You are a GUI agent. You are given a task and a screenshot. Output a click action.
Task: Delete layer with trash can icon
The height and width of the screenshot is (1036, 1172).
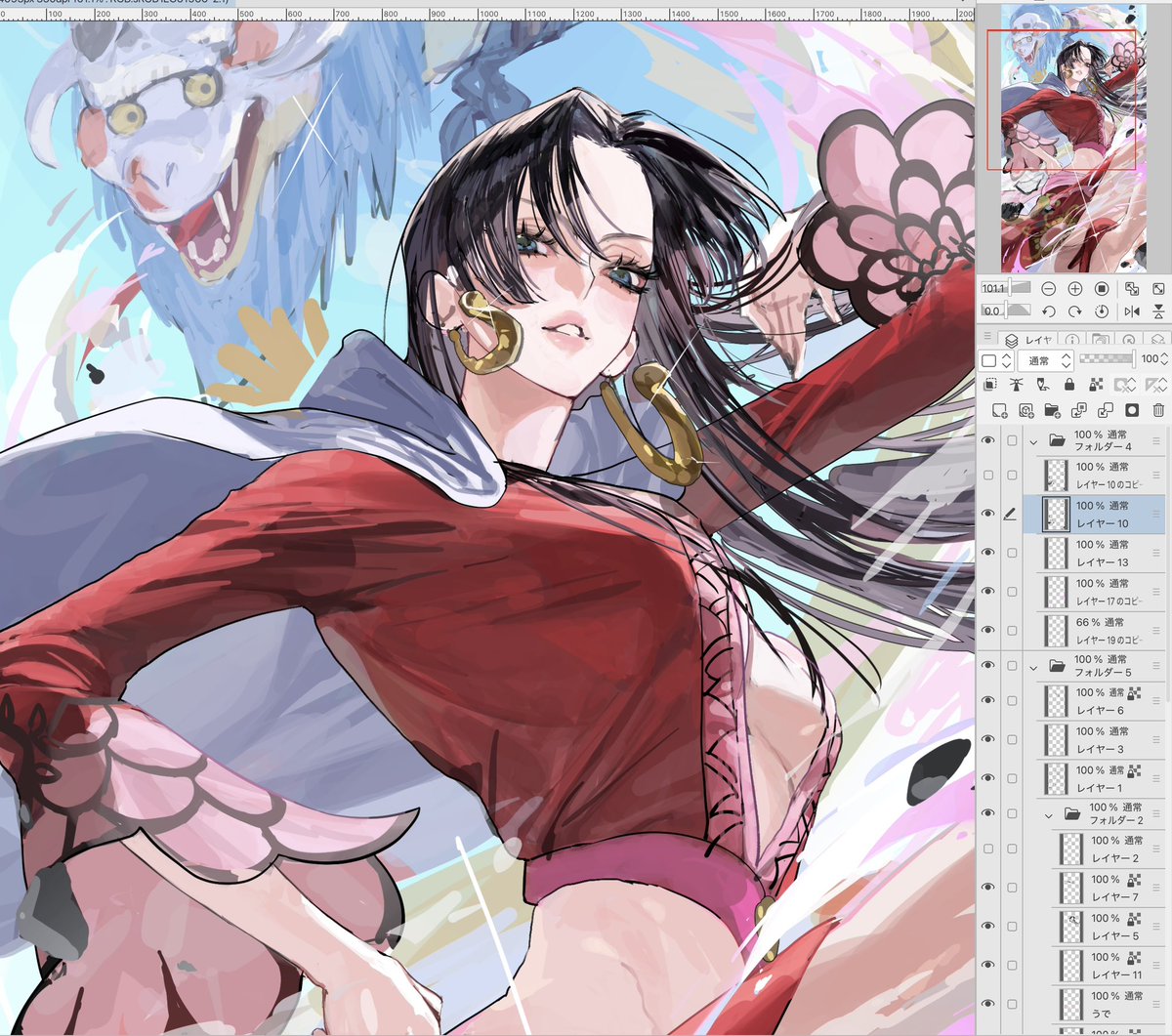pyautogui.click(x=1158, y=411)
